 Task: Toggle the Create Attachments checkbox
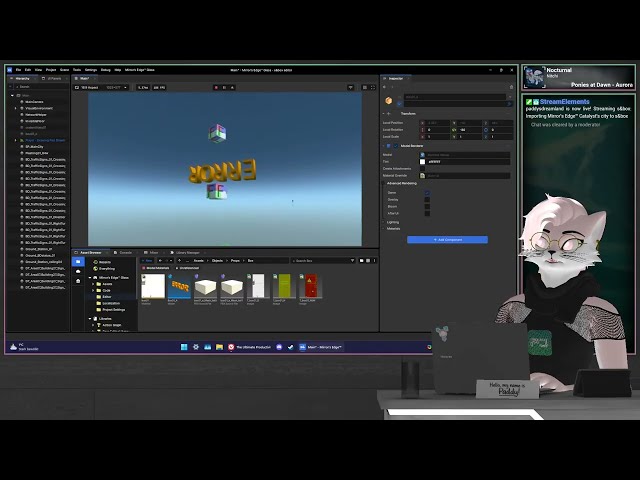[424, 168]
